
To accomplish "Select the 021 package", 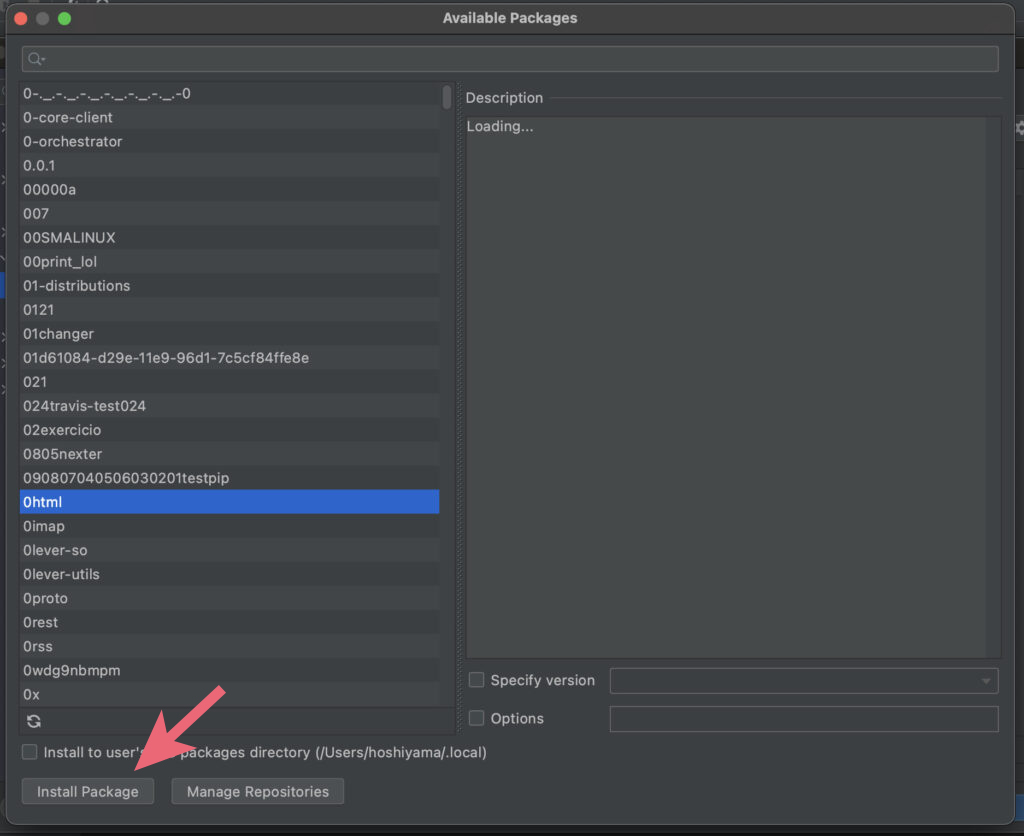I will coord(229,382).
